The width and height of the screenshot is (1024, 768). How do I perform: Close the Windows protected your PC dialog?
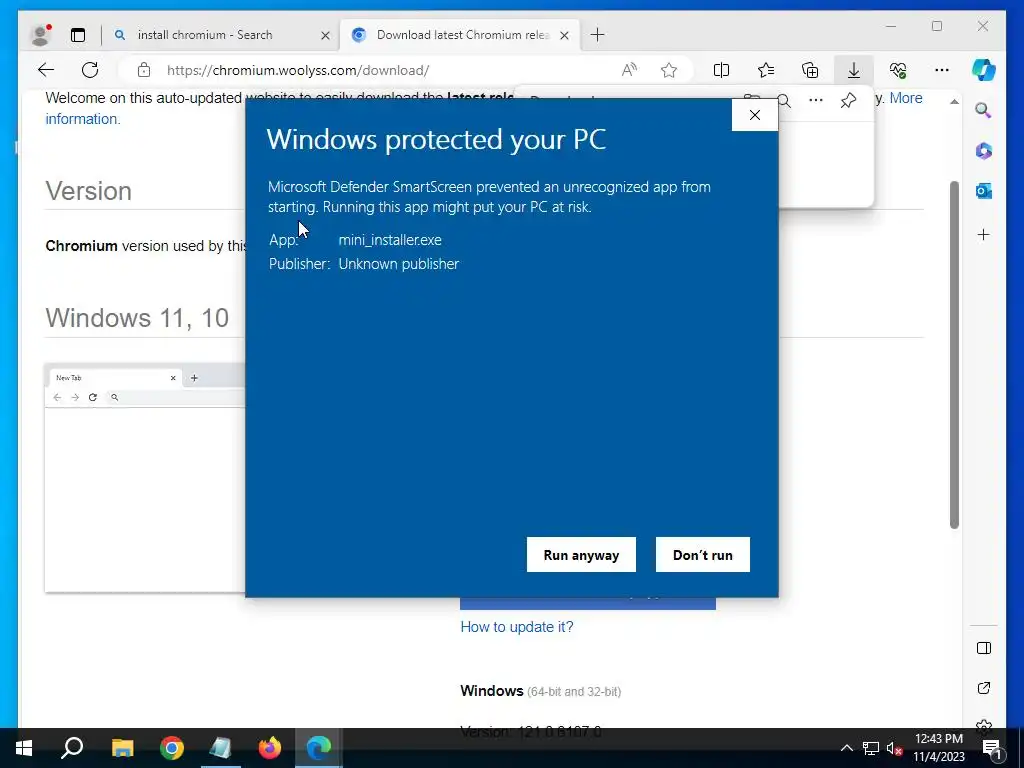(755, 115)
